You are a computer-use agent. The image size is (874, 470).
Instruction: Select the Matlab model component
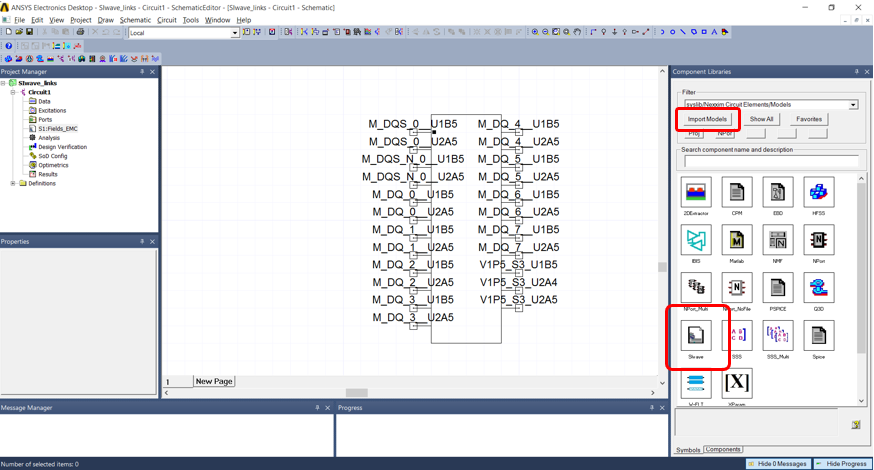[x=737, y=240]
